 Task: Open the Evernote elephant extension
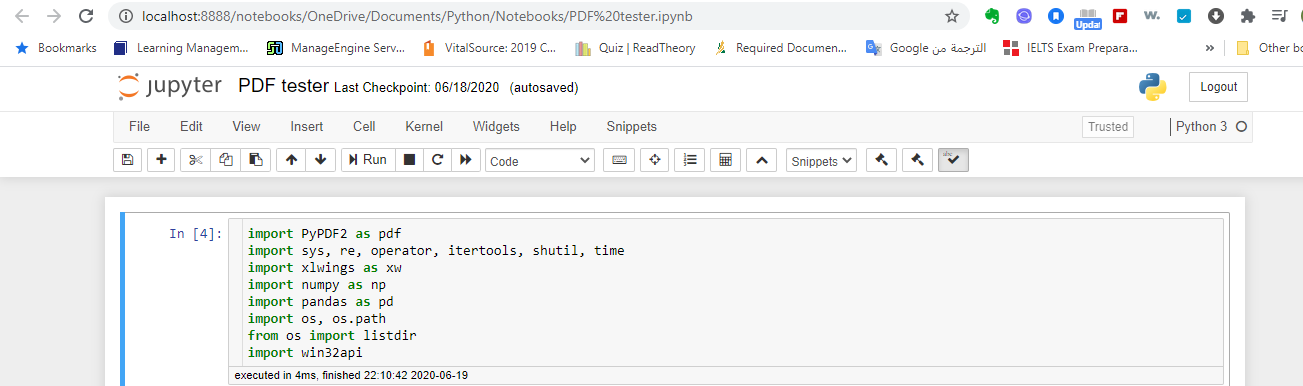[x=993, y=16]
